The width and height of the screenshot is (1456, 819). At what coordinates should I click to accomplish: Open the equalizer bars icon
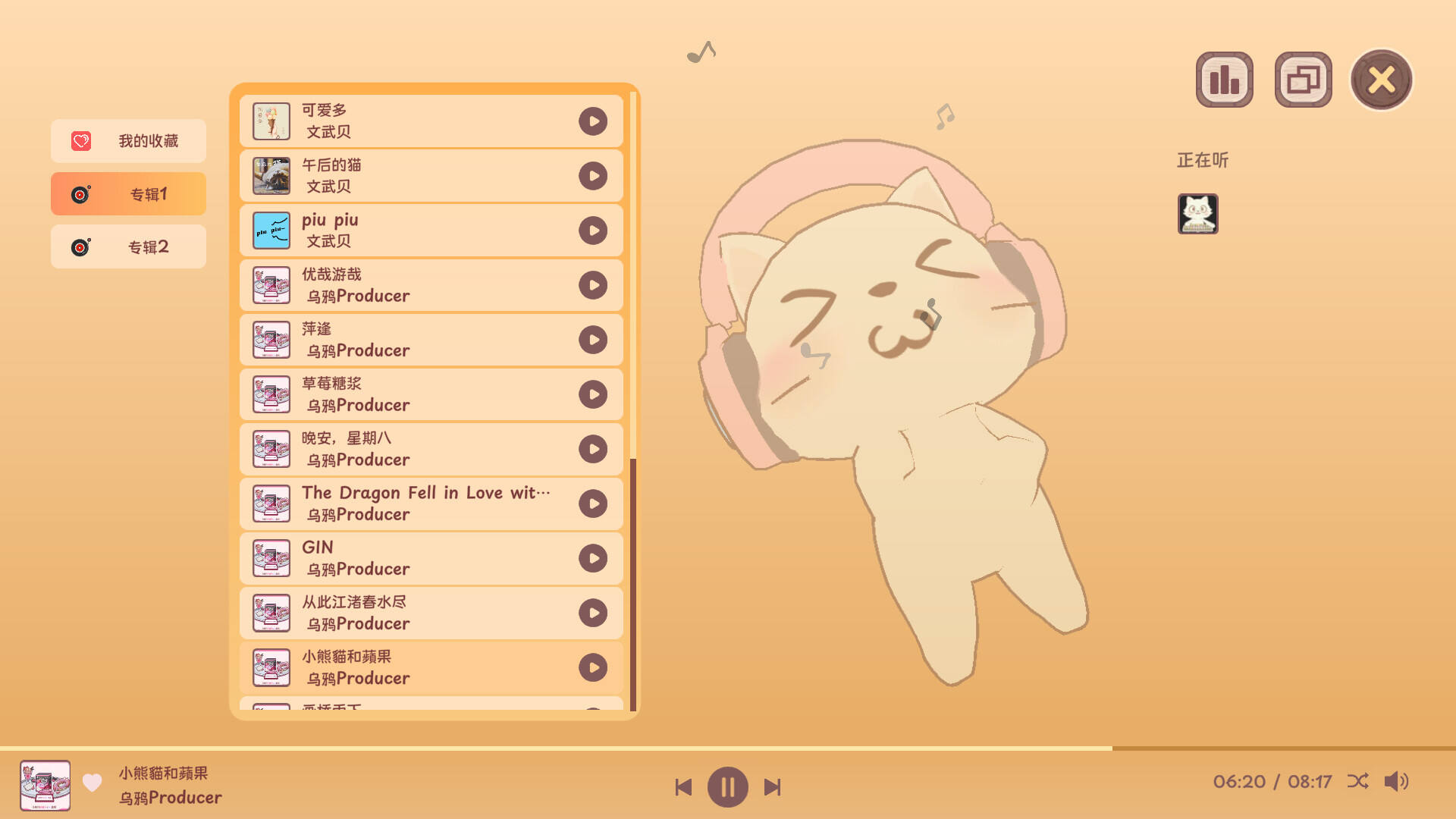1224,80
